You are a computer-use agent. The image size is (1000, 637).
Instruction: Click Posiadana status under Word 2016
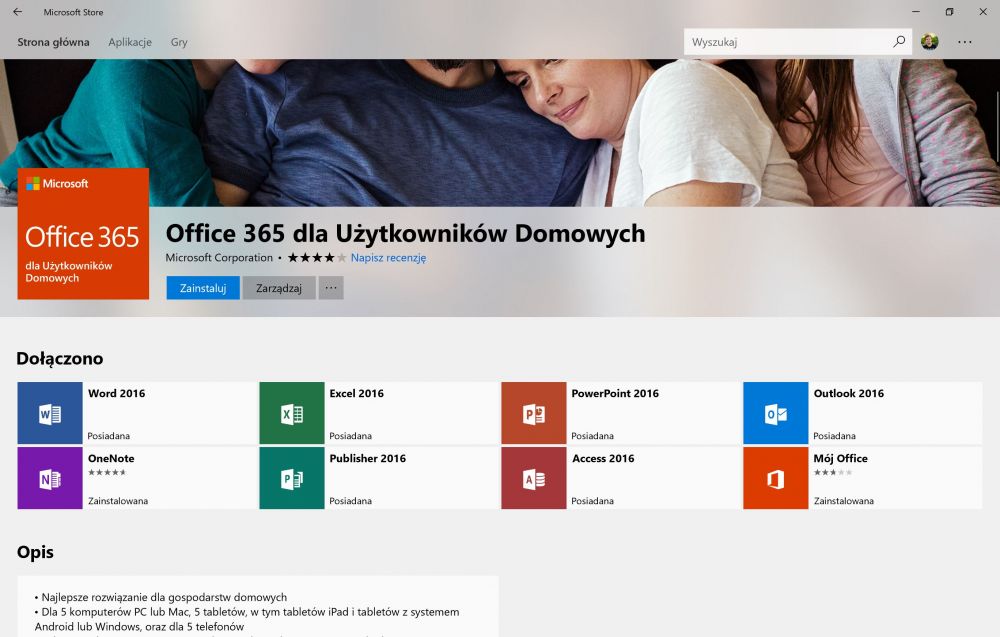click(108, 436)
